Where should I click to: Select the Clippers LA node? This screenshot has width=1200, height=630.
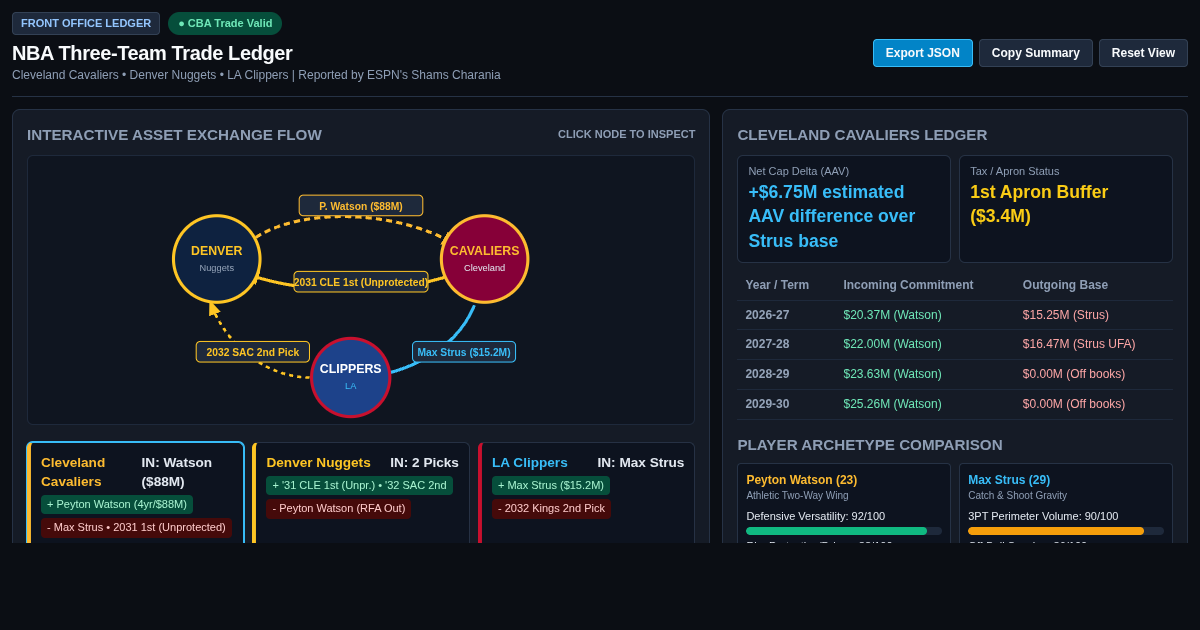click(x=350, y=377)
